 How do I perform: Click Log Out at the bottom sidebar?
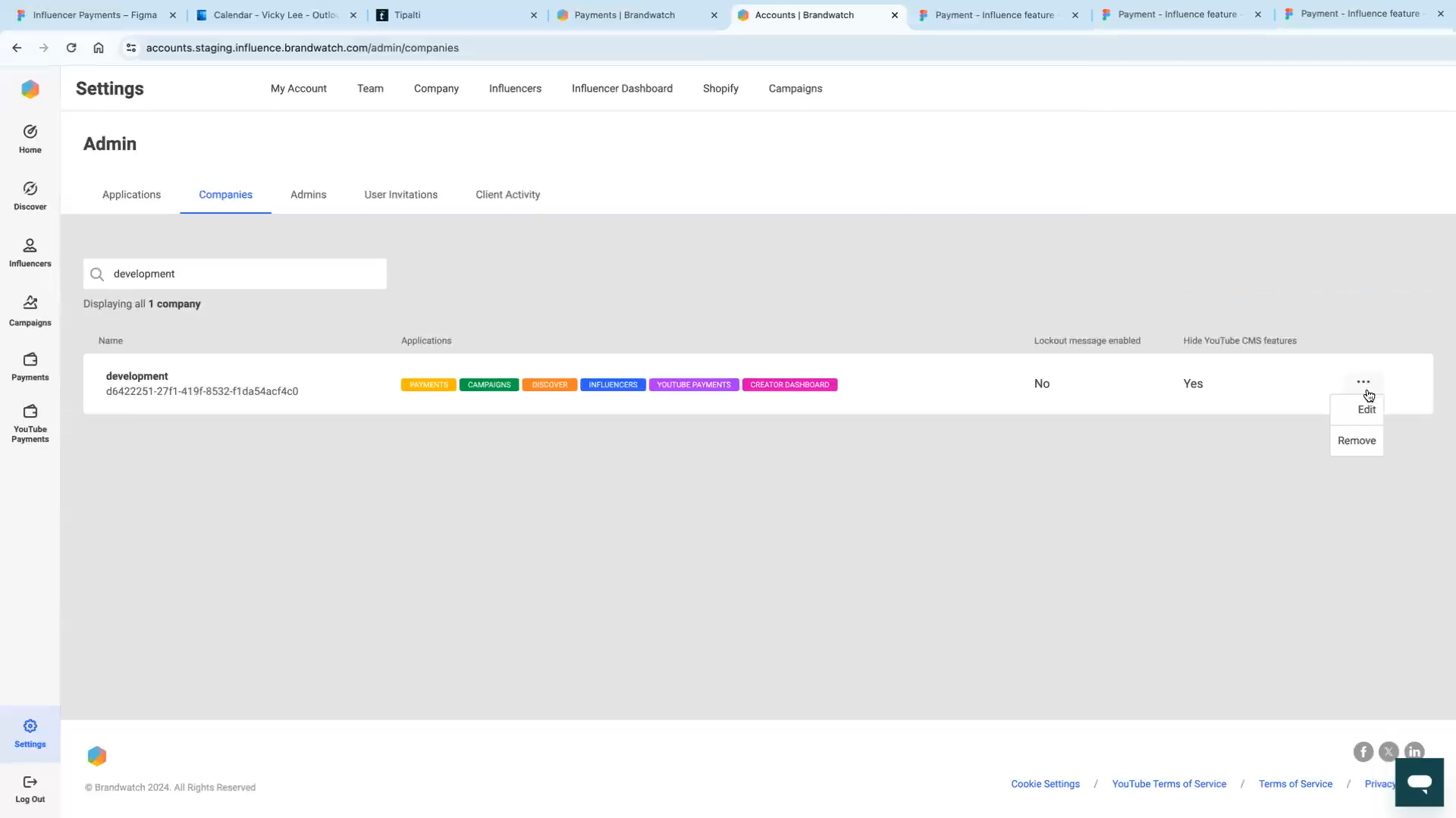point(30,788)
